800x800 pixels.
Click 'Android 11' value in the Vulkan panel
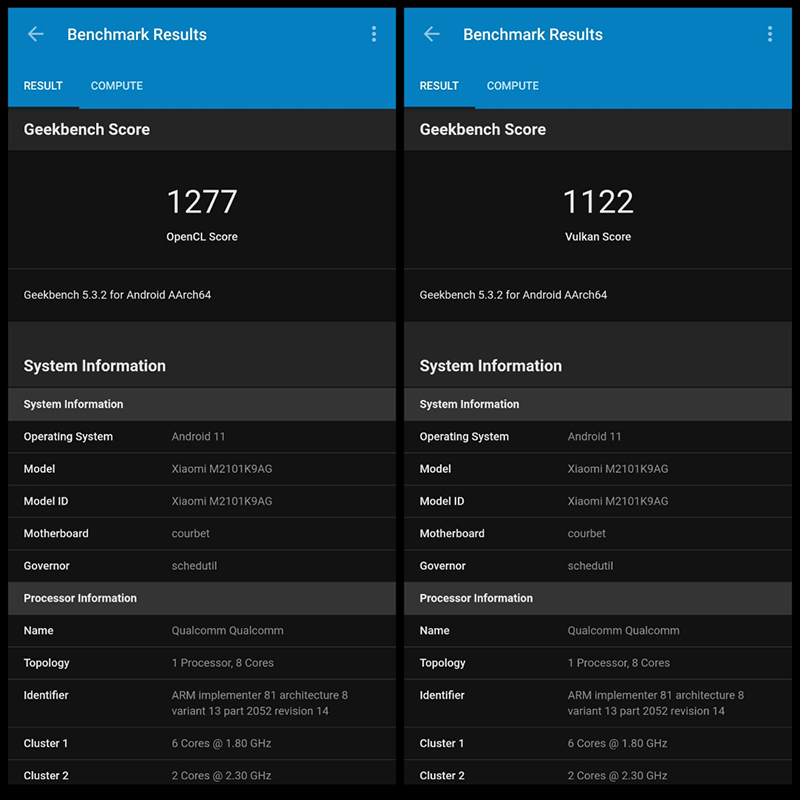[x=594, y=437]
